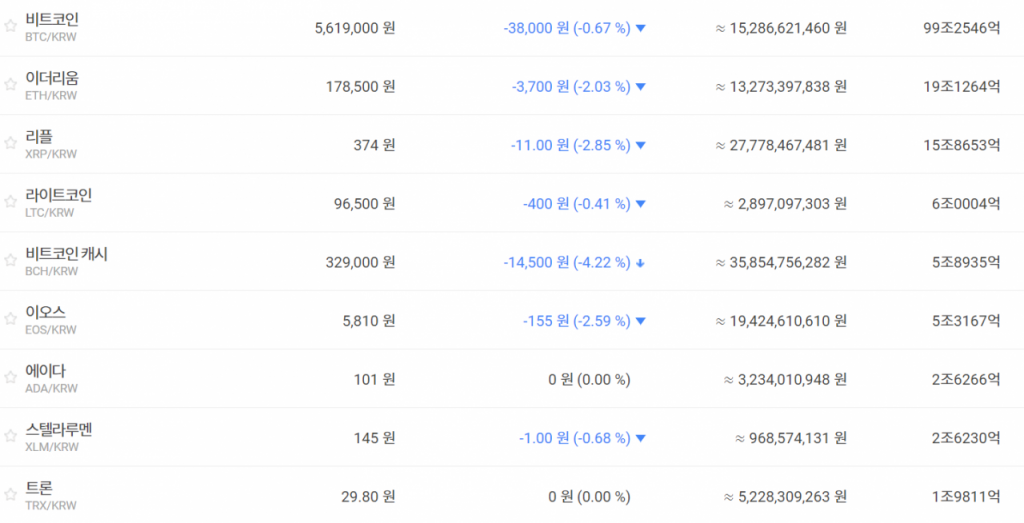Viewport: 1024px width, 523px height.
Task: Click down triangle next to -2.59 %
Action: coord(641,321)
